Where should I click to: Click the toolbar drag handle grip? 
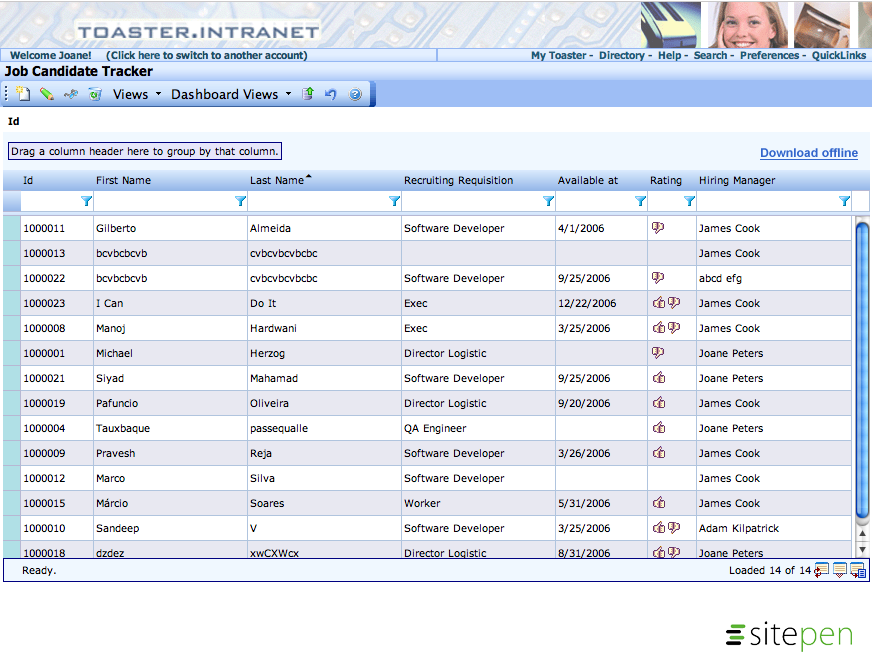(x=6, y=94)
